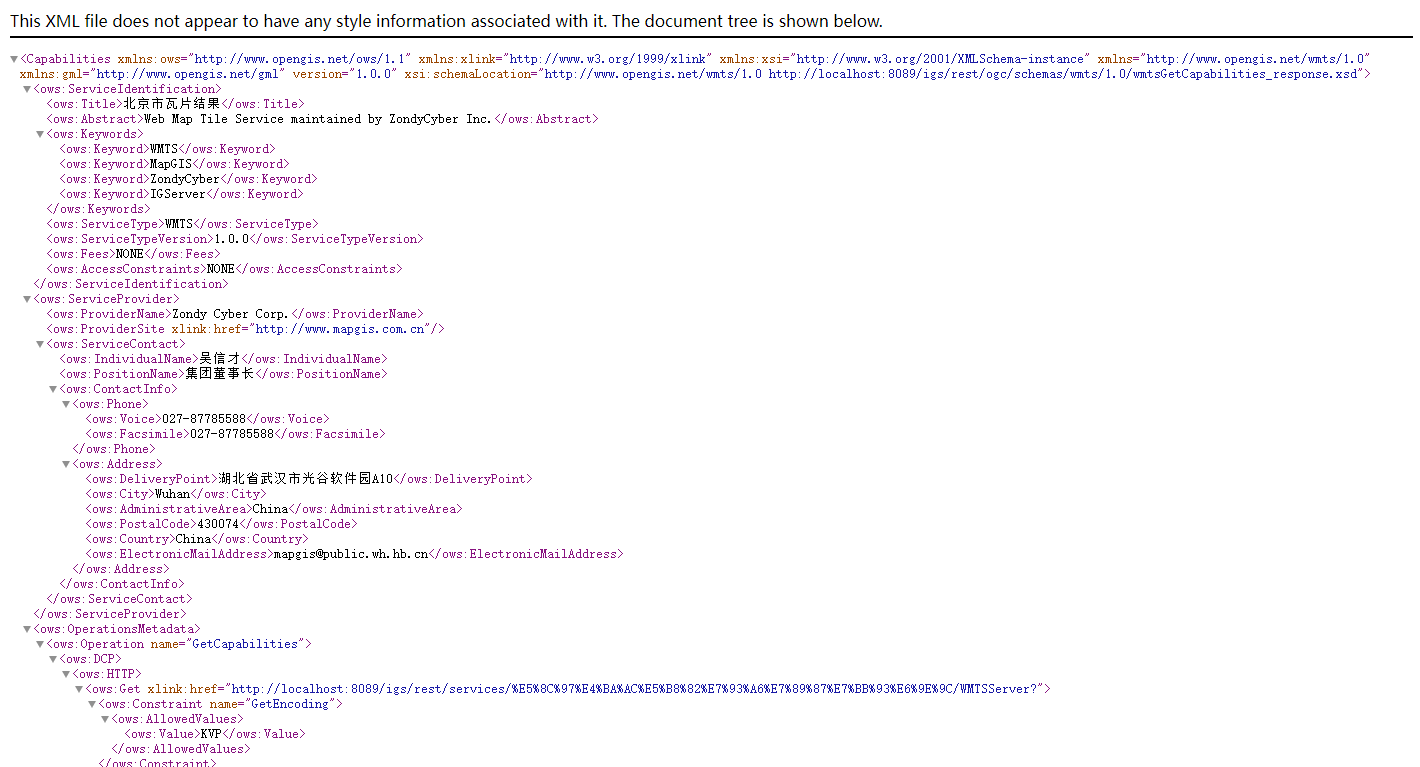Image resolution: width=1420 pixels, height=767 pixels.
Task: Collapse the ows:ContactInfo node triangle
Action: click(x=53, y=389)
